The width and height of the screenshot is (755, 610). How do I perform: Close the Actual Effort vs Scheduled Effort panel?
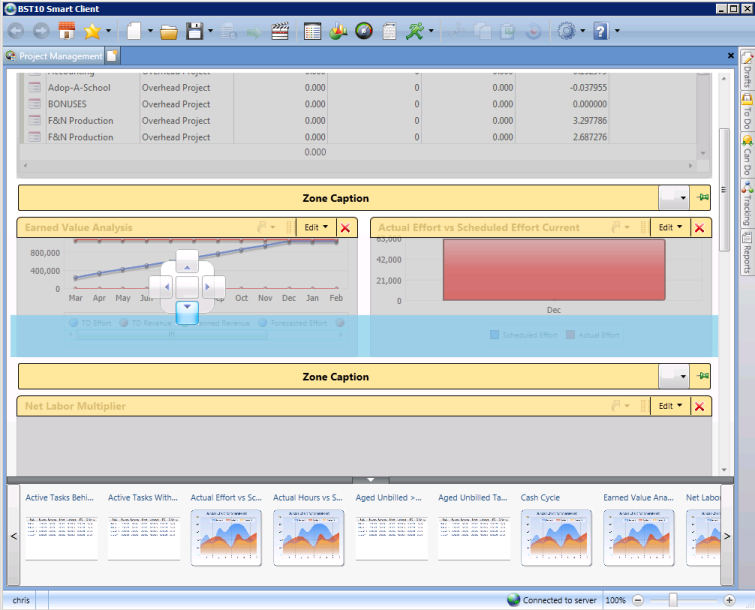(x=699, y=228)
